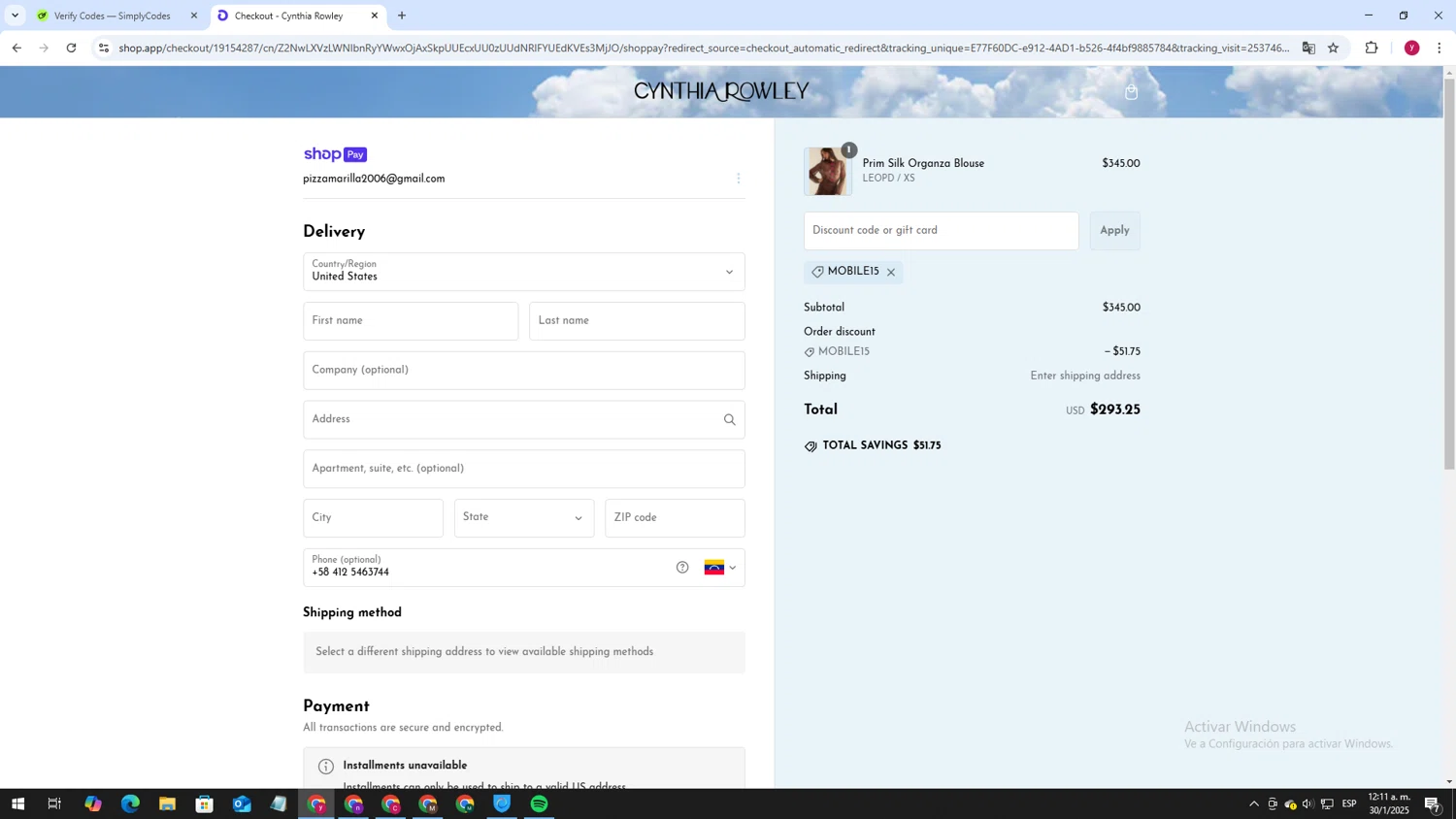Click the page vertical scrollbar
This screenshot has width=1456, height=819.
pyautogui.click(x=1449, y=275)
